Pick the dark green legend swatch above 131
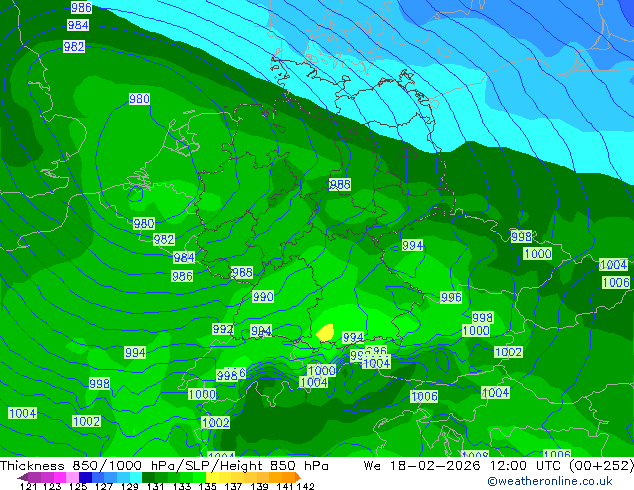 pyautogui.click(x=149, y=477)
